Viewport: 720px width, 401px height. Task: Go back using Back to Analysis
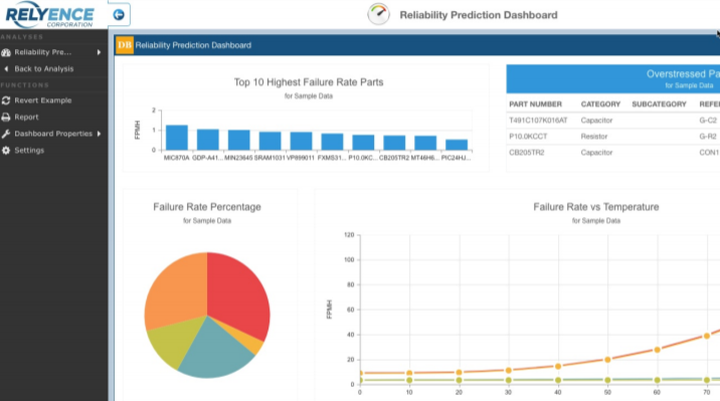tap(43, 69)
